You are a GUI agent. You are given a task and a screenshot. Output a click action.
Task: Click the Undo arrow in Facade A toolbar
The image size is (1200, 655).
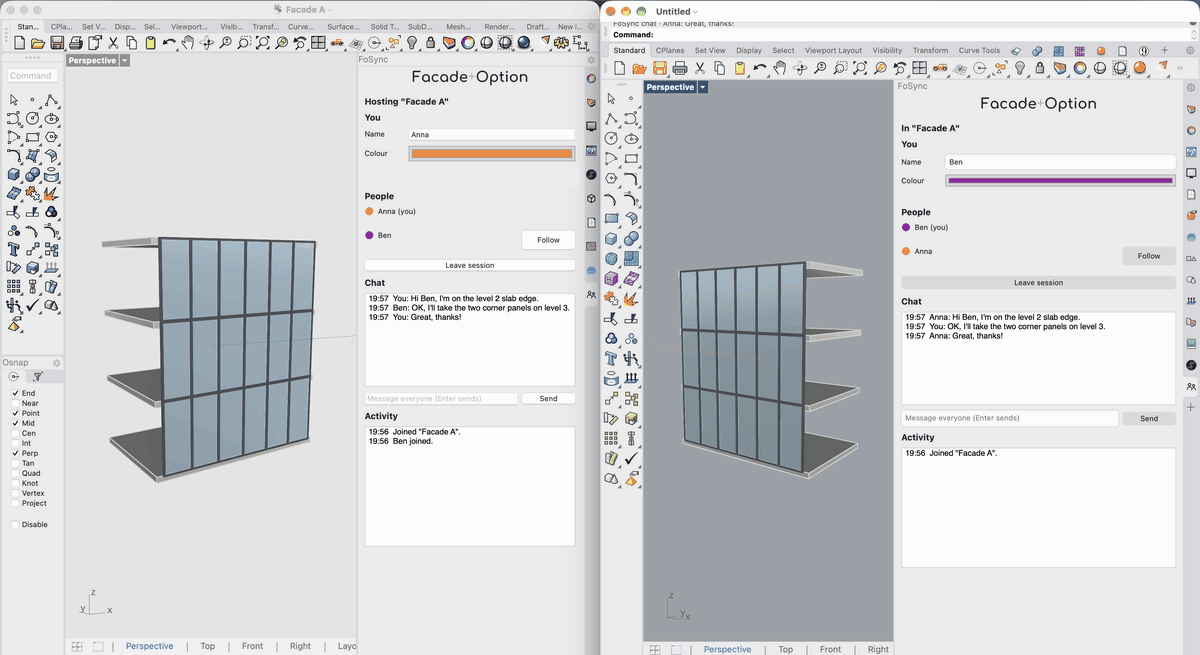(169, 43)
